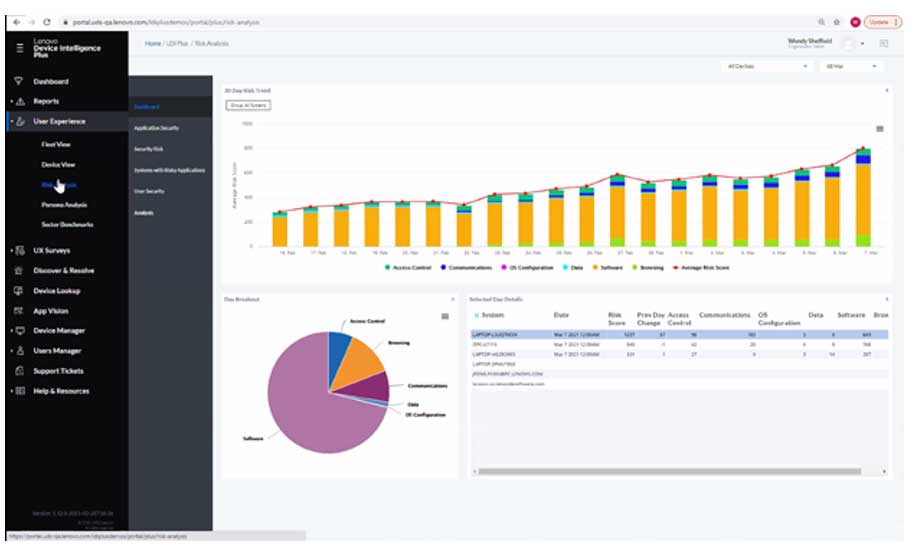Select Systems with Risky Applications submenu item
Viewport: 915px width, 546px height.
168,170
